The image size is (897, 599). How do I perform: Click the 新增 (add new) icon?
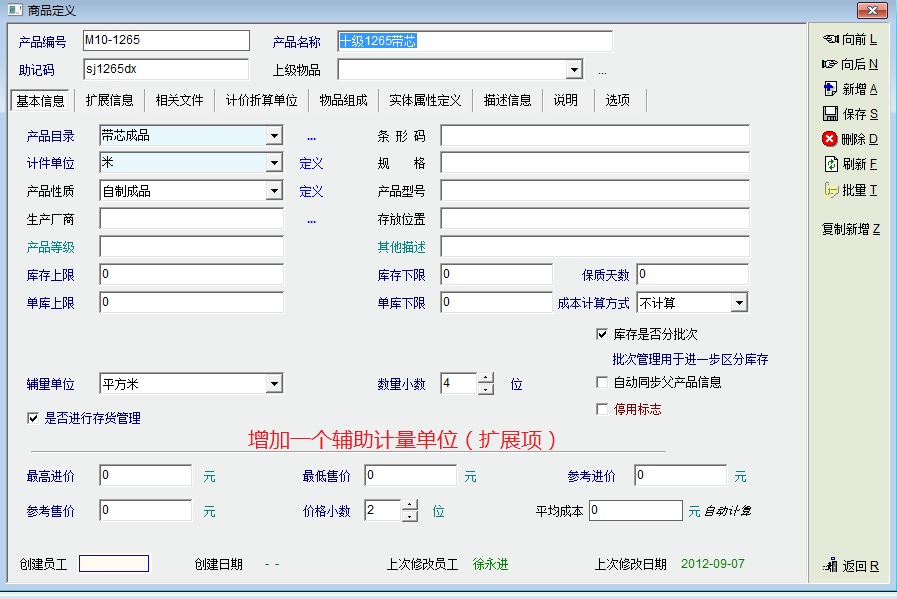coord(829,89)
